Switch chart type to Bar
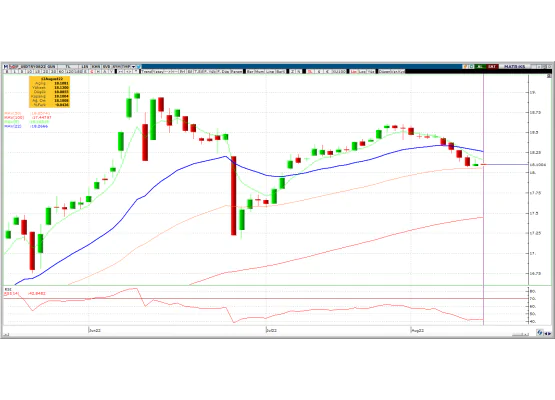The height and width of the screenshot is (400, 555). click(x=251, y=71)
